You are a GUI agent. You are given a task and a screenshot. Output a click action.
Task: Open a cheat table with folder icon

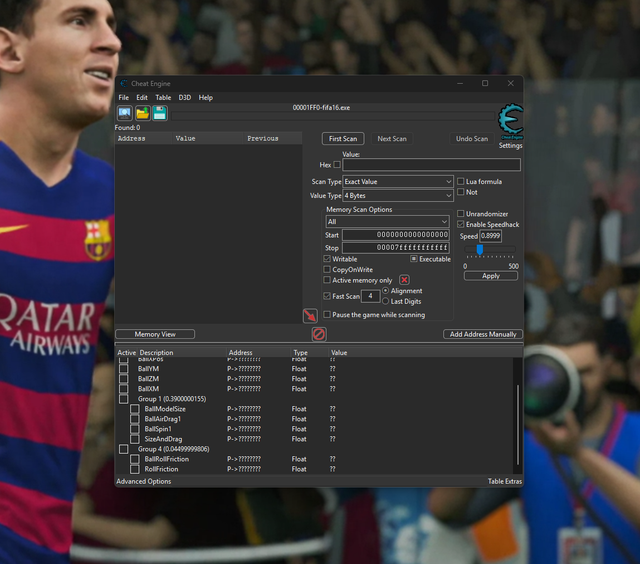[142, 114]
